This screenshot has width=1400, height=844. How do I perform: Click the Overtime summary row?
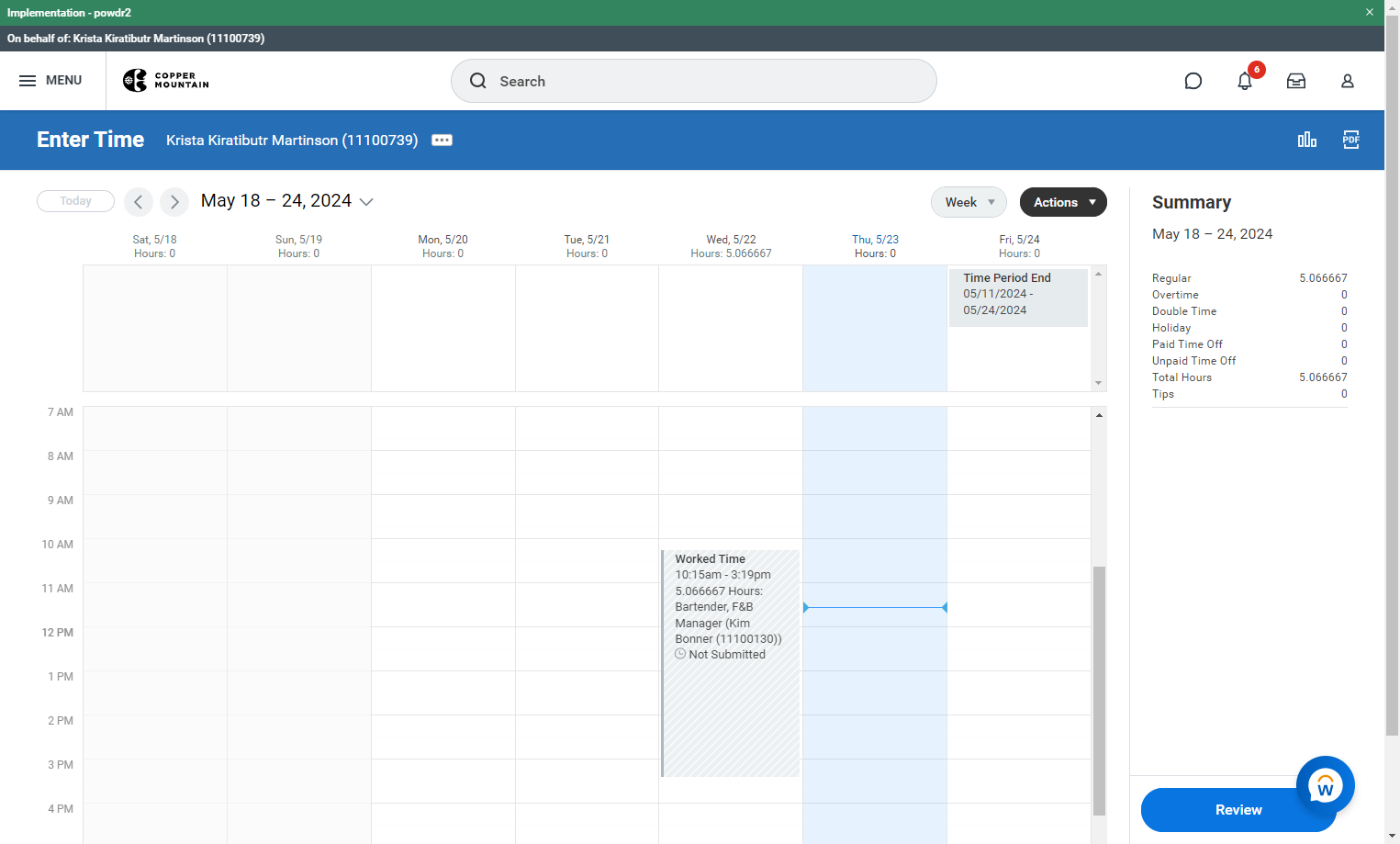tap(1249, 295)
